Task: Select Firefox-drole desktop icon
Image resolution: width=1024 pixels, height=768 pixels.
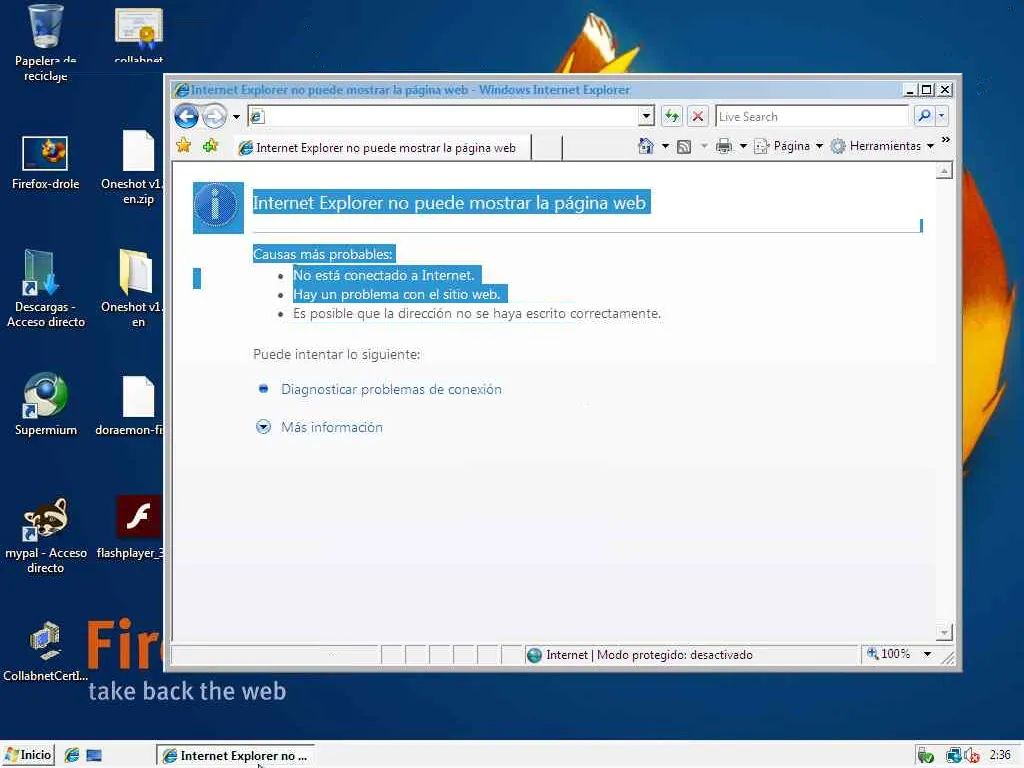Action: click(45, 163)
